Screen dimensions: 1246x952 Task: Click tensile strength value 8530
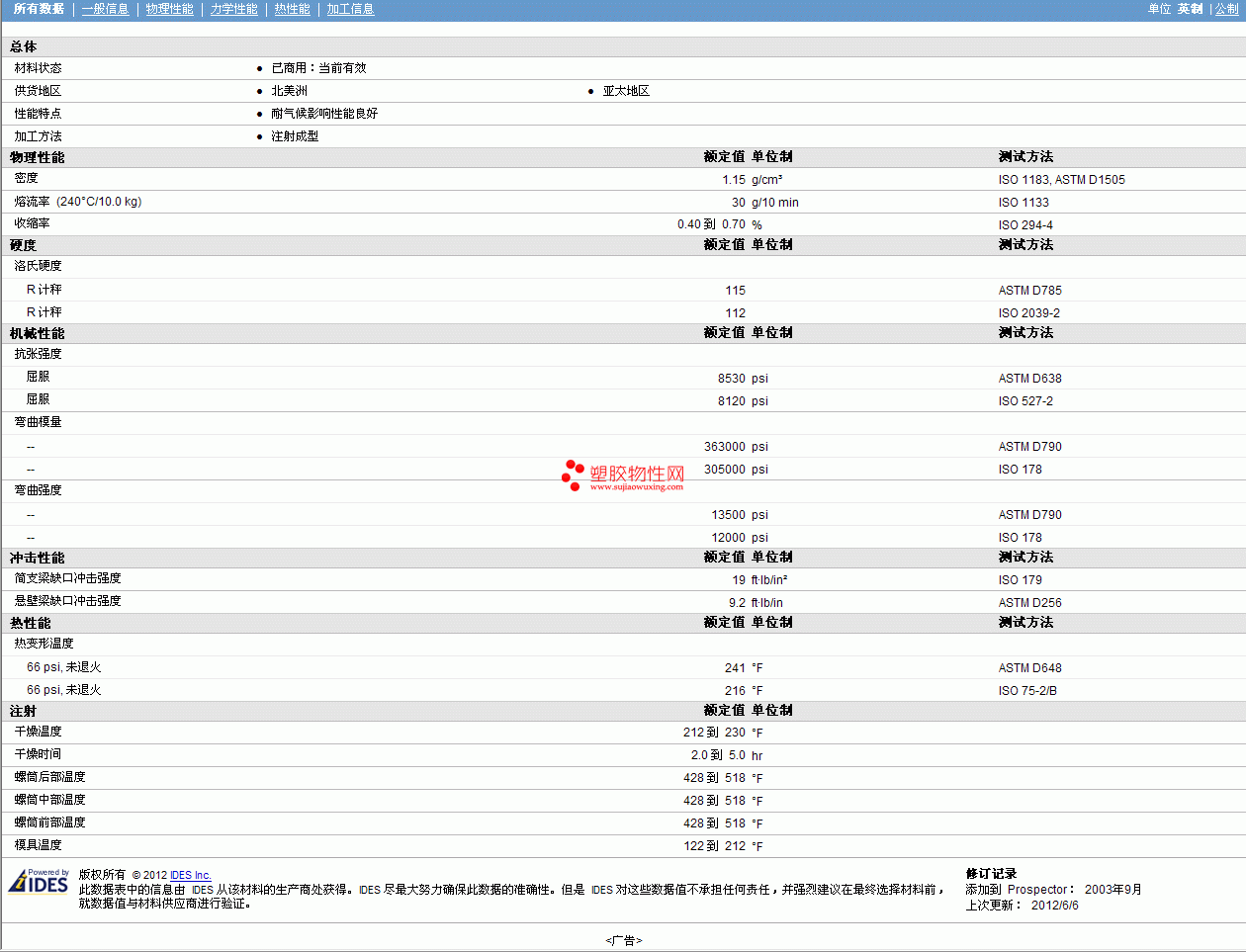click(732, 379)
